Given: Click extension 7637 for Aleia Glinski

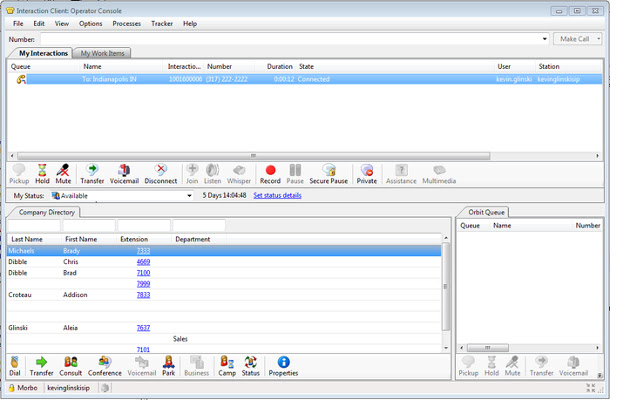Looking at the screenshot, I should [143, 328].
